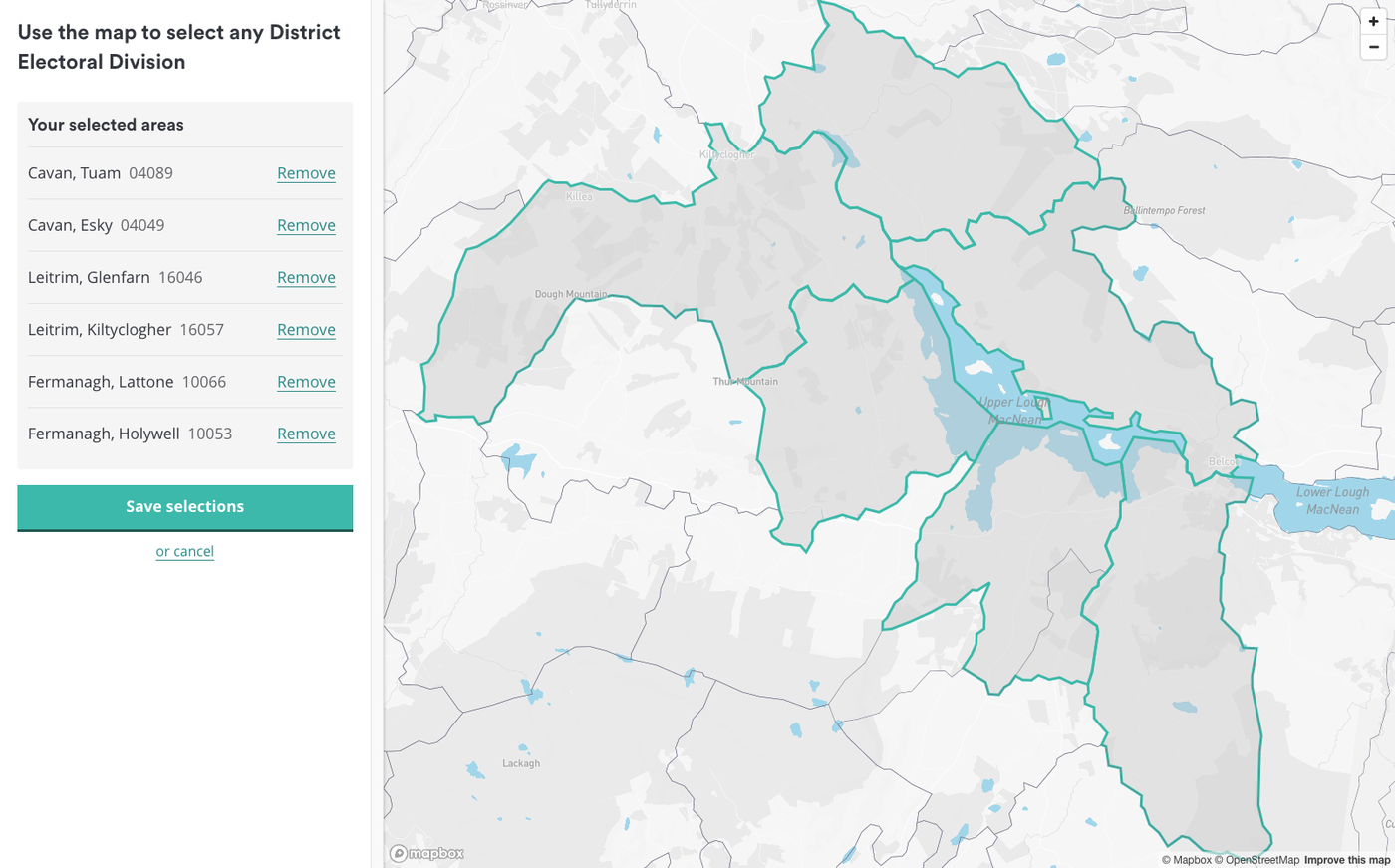Viewport: 1395px width, 868px height.
Task: Click the 'Killea' map label
Action: click(579, 196)
